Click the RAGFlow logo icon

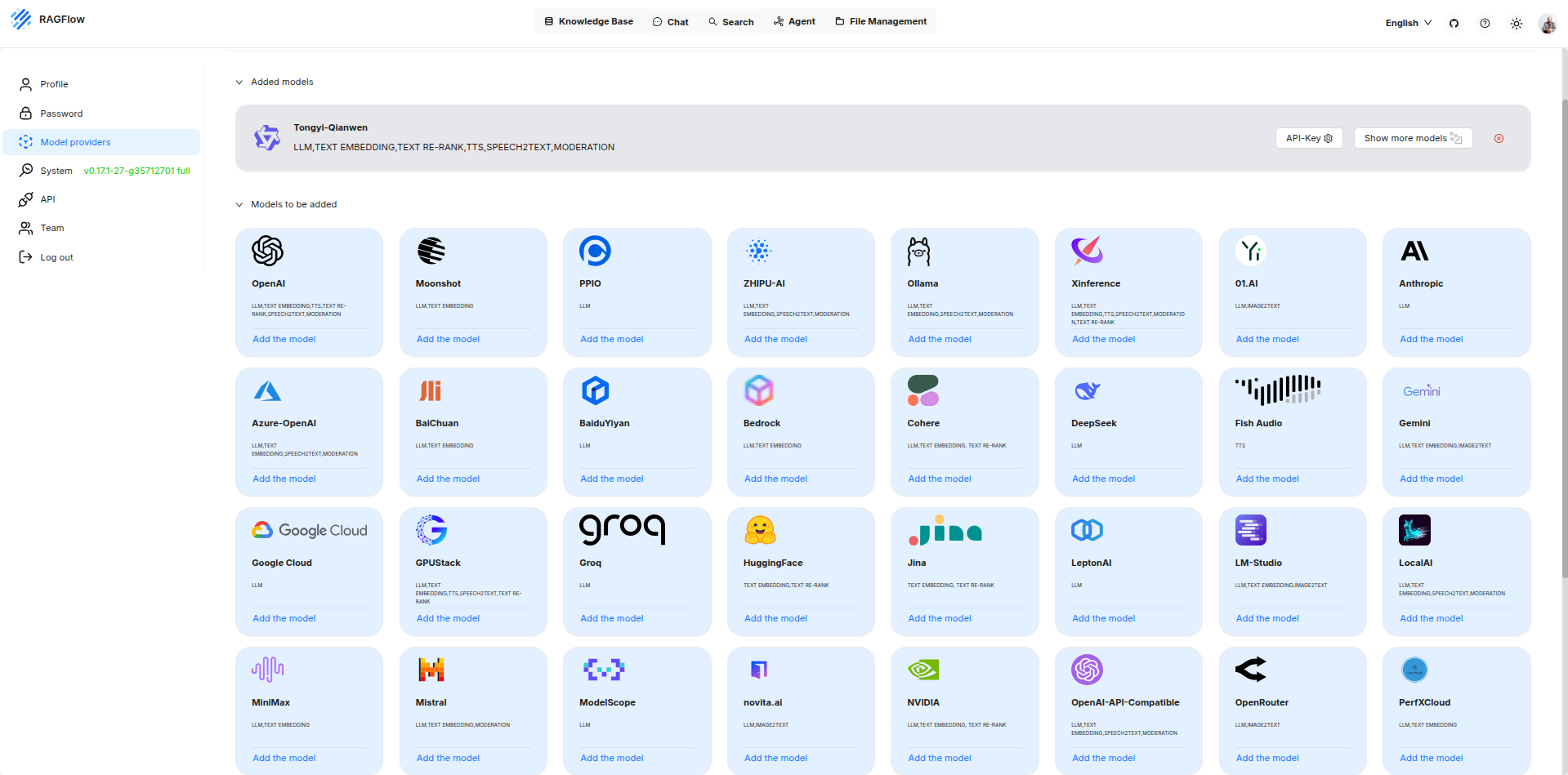pyautogui.click(x=21, y=20)
